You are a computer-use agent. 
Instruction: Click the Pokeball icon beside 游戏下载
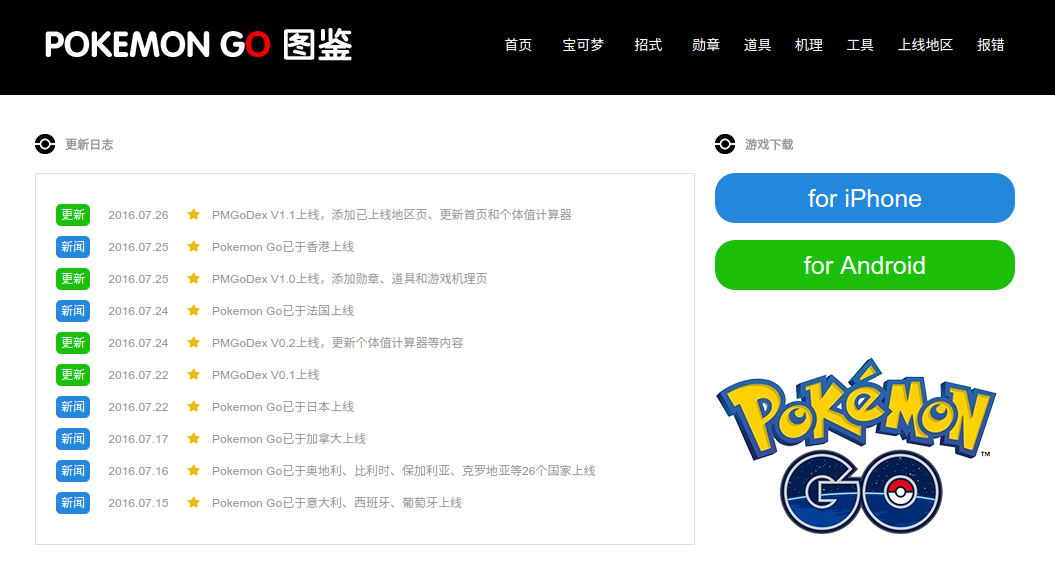[x=725, y=144]
